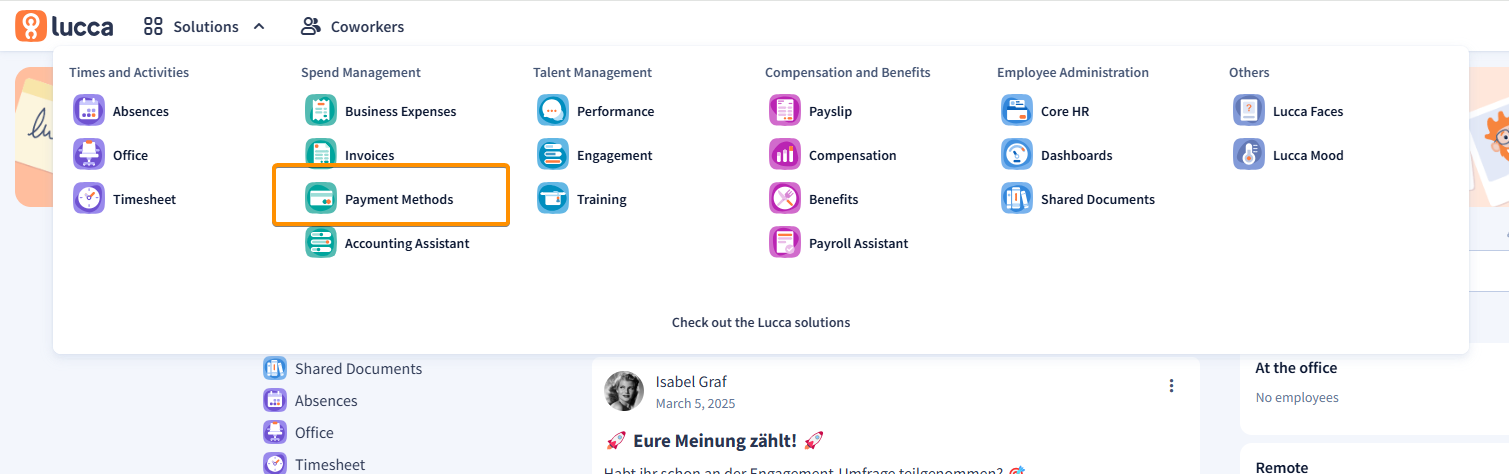Open the Performance solution icon

tap(553, 111)
